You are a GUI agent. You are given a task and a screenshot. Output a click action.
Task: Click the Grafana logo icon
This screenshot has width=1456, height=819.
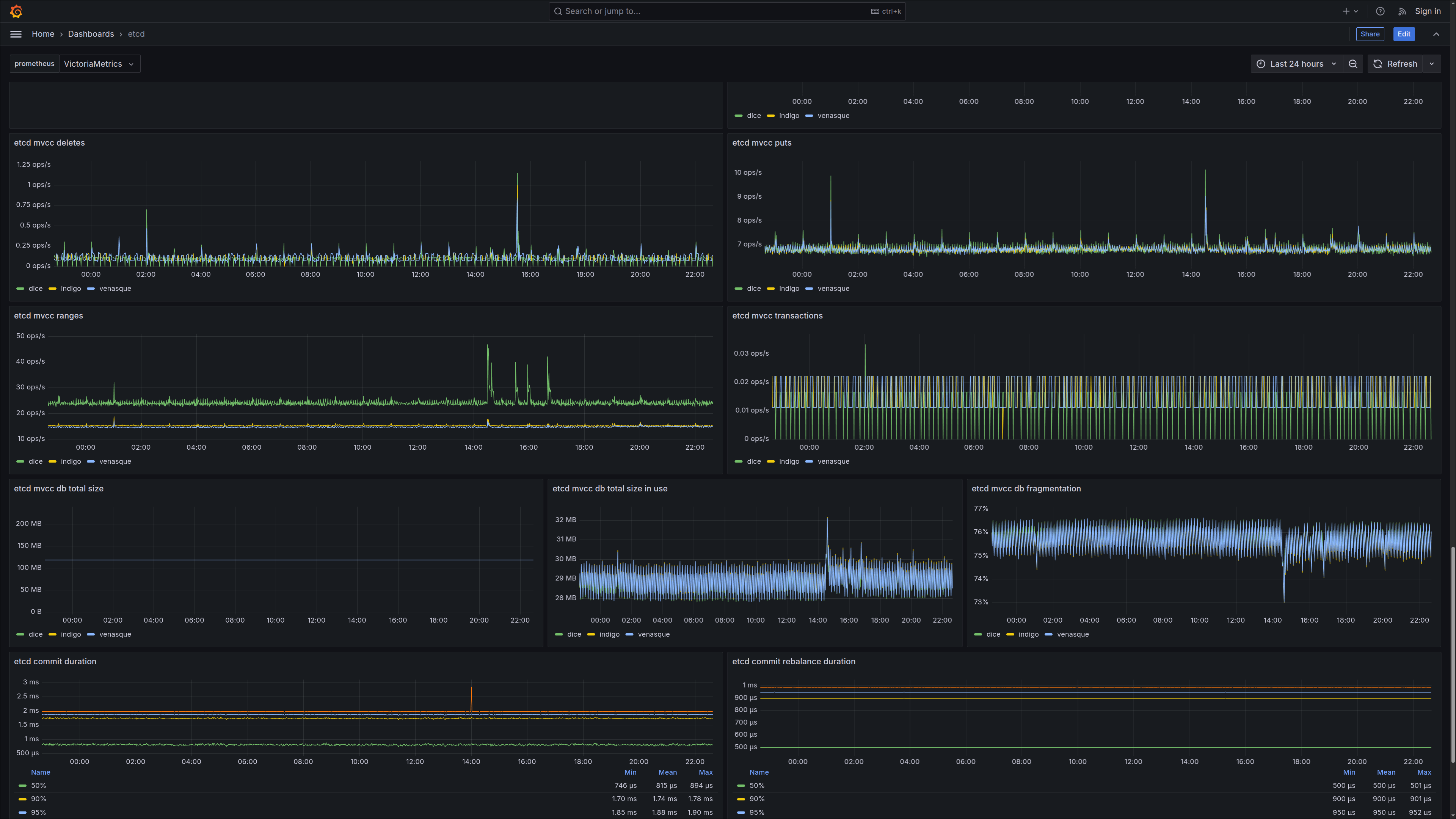coord(16,11)
